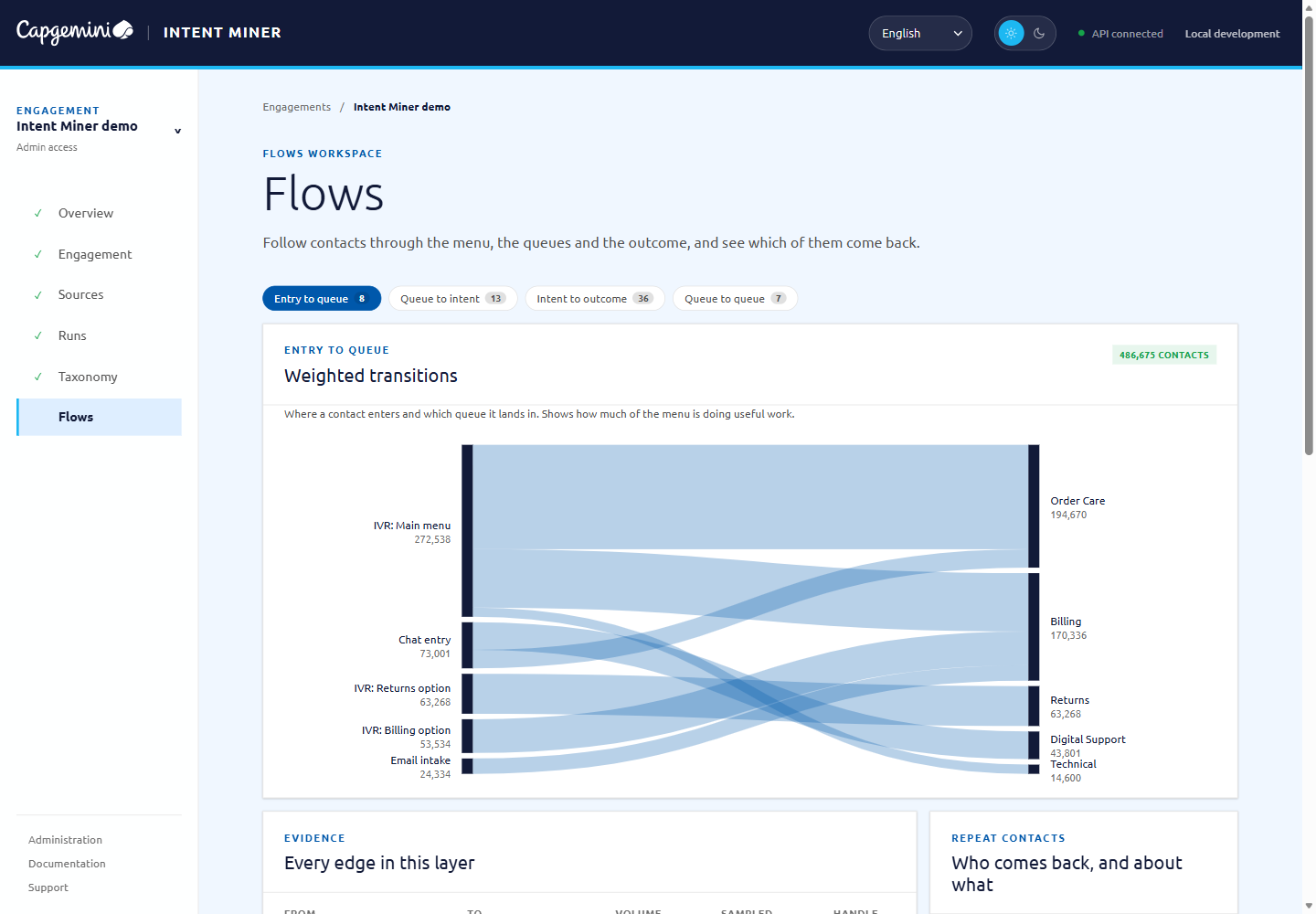Click the IVR: Main menu node label
The height and width of the screenshot is (914, 1316).
click(412, 526)
